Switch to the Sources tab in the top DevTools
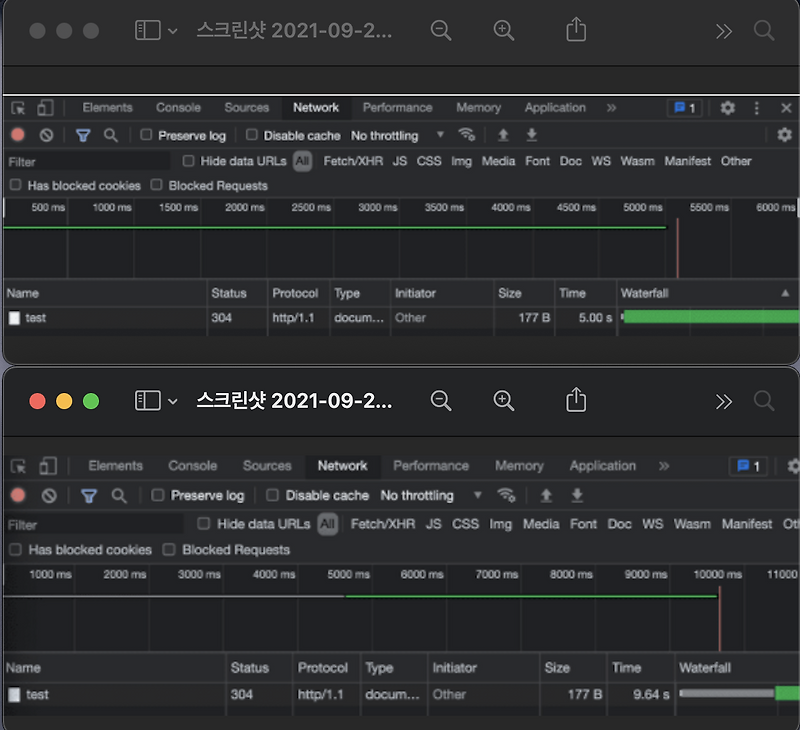This screenshot has height=730, width=800. (x=246, y=108)
